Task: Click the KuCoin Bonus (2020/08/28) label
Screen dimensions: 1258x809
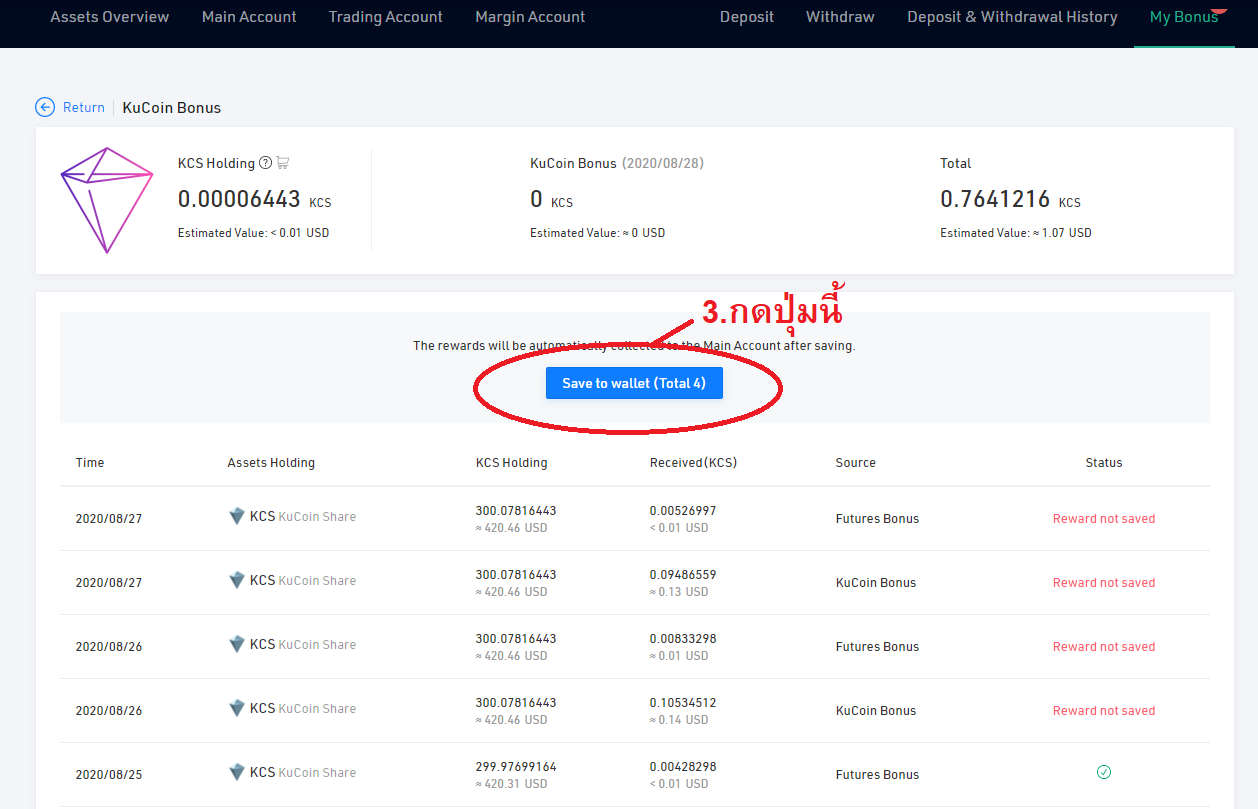Action: [617, 163]
